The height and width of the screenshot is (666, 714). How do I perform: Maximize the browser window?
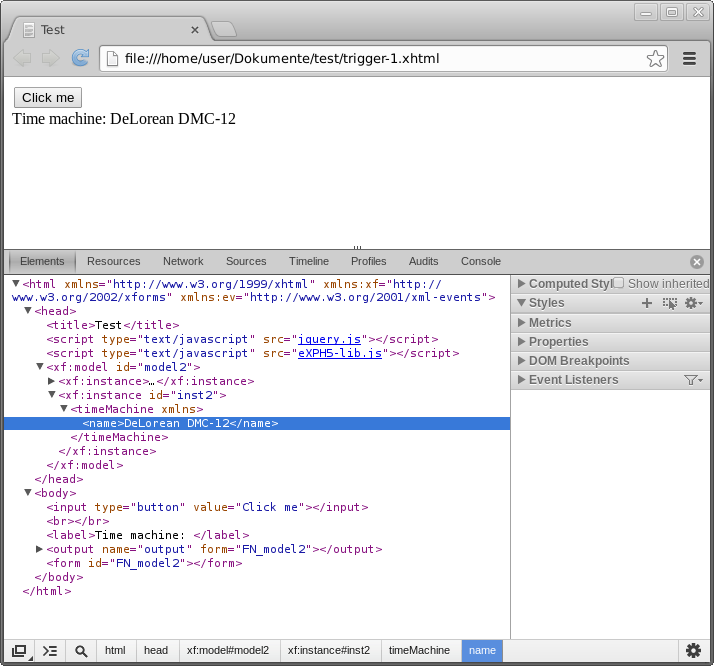click(672, 12)
